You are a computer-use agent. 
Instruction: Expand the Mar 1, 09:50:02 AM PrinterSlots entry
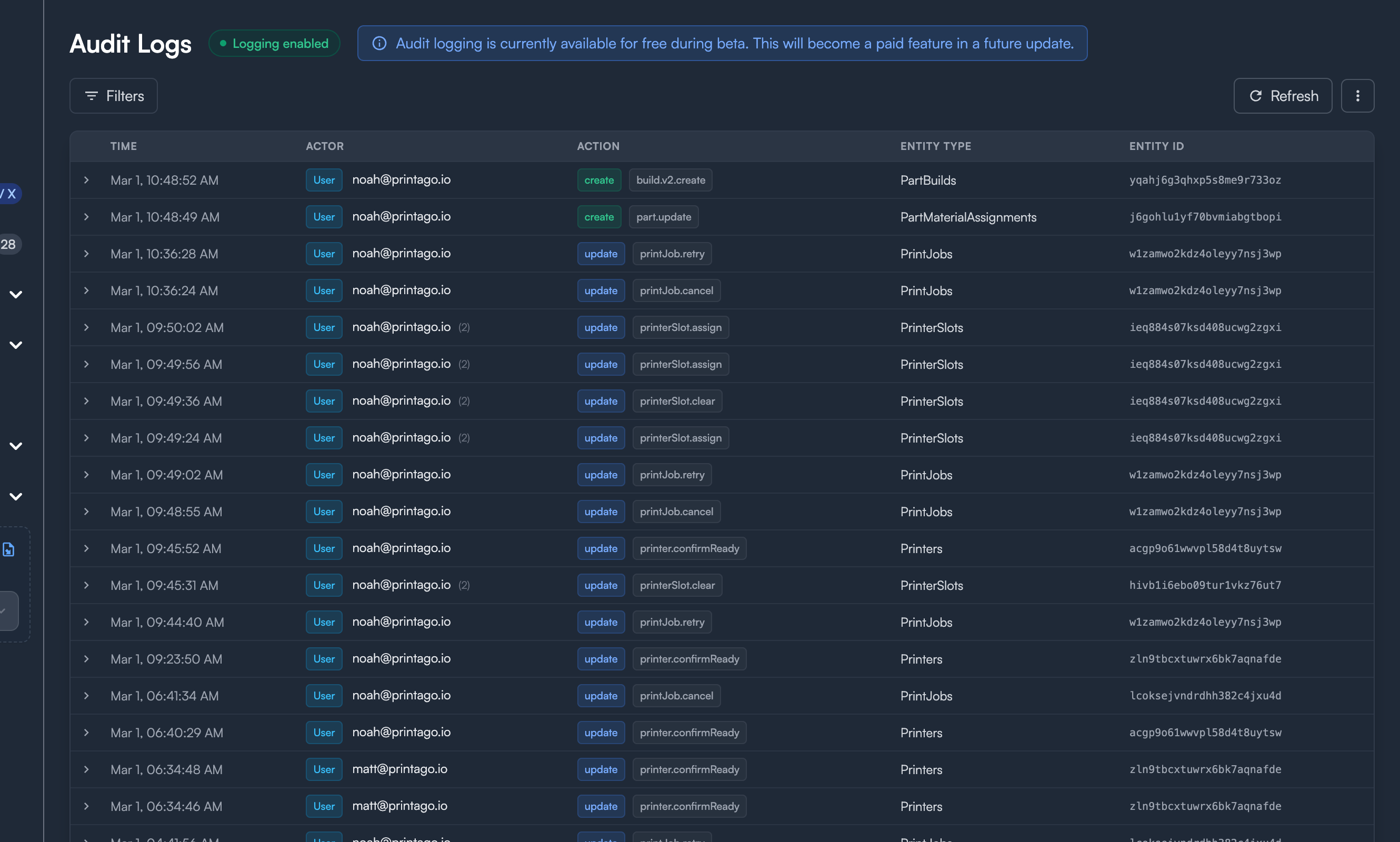pyautogui.click(x=86, y=327)
